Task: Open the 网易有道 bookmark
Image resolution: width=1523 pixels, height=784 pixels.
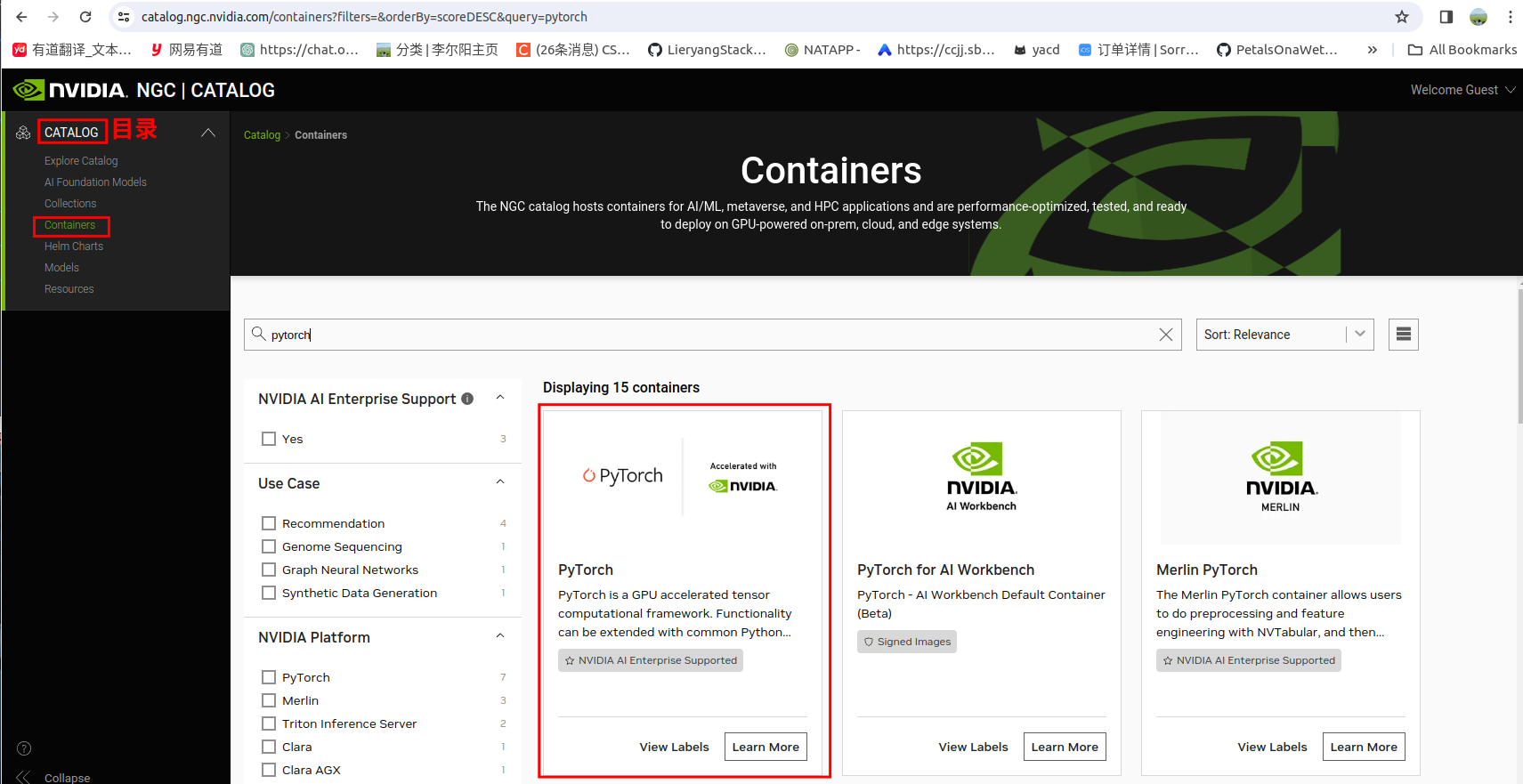Action: coord(187,50)
